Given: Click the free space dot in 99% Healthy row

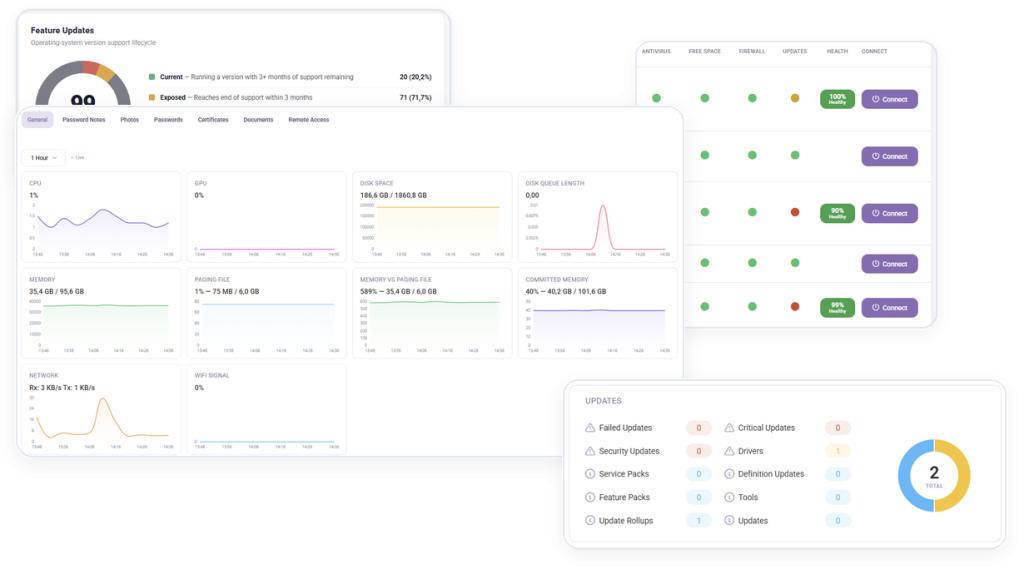Looking at the screenshot, I should coord(705,306).
